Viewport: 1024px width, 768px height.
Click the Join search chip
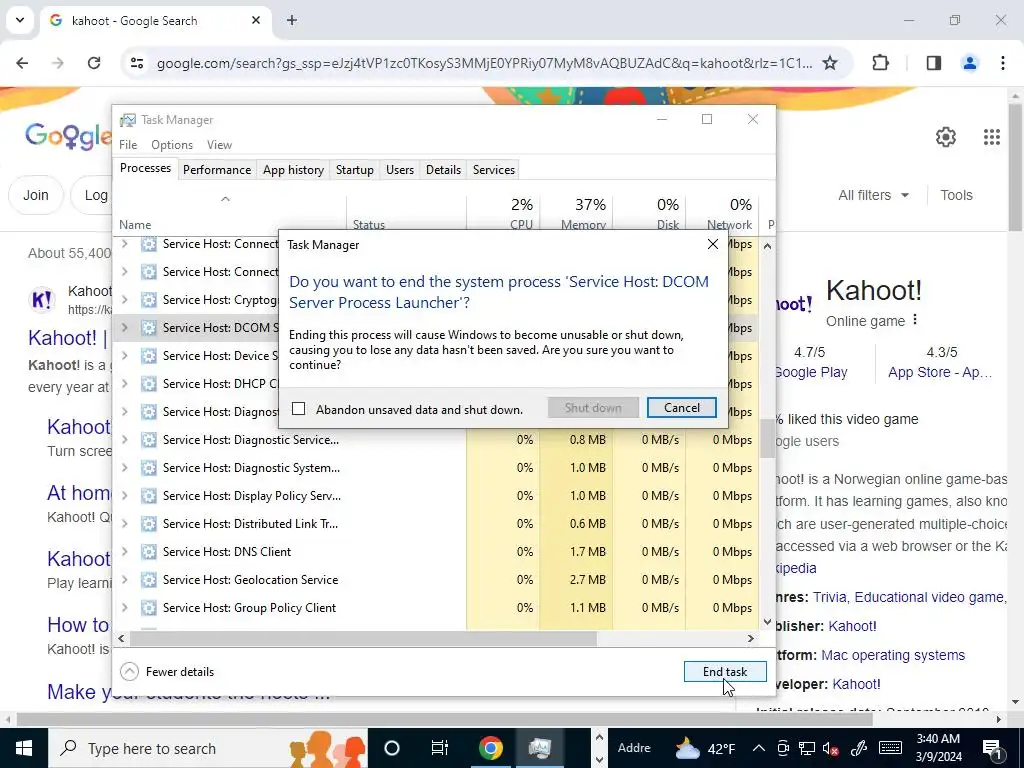pos(36,195)
